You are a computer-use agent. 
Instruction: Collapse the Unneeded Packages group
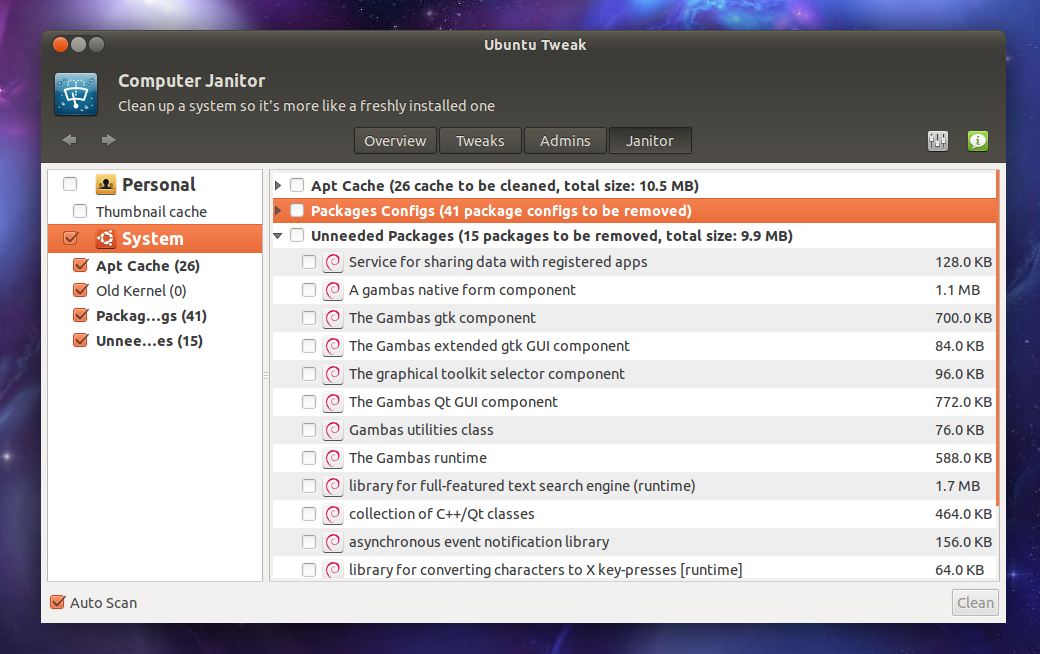click(x=278, y=235)
